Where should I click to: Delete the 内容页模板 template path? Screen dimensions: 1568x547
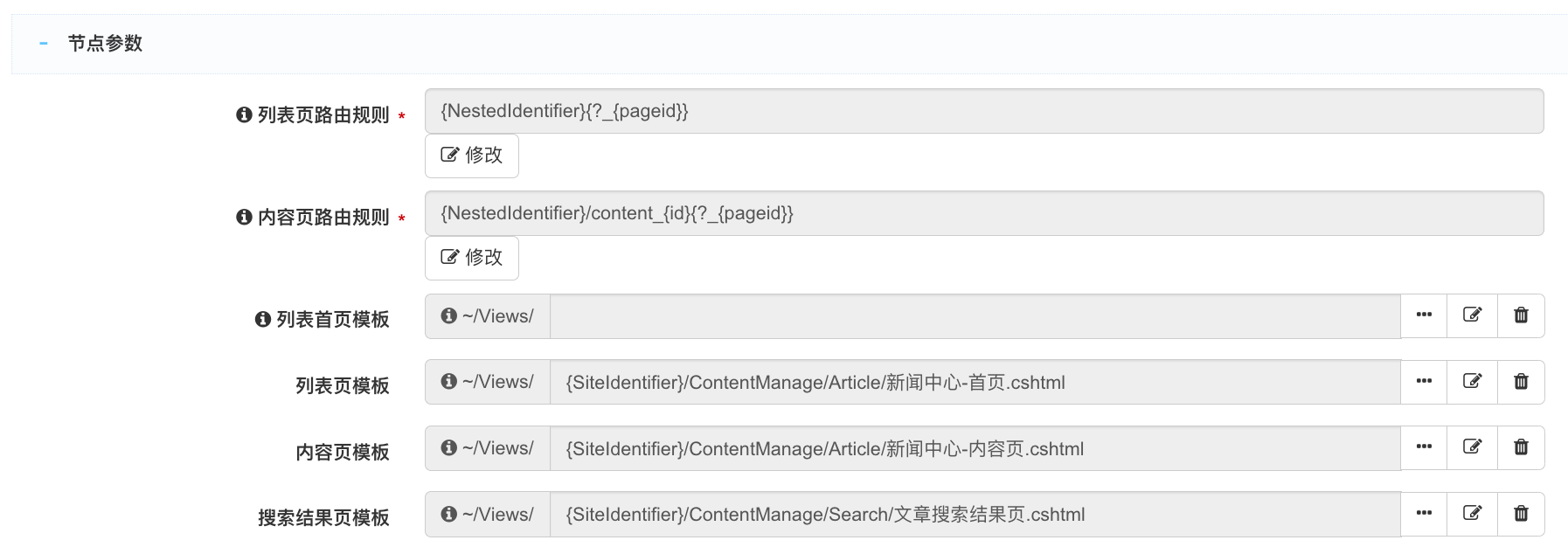click(1521, 447)
